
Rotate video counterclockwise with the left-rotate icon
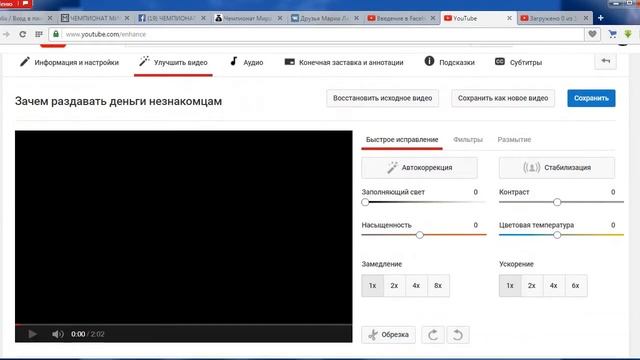coord(458,335)
